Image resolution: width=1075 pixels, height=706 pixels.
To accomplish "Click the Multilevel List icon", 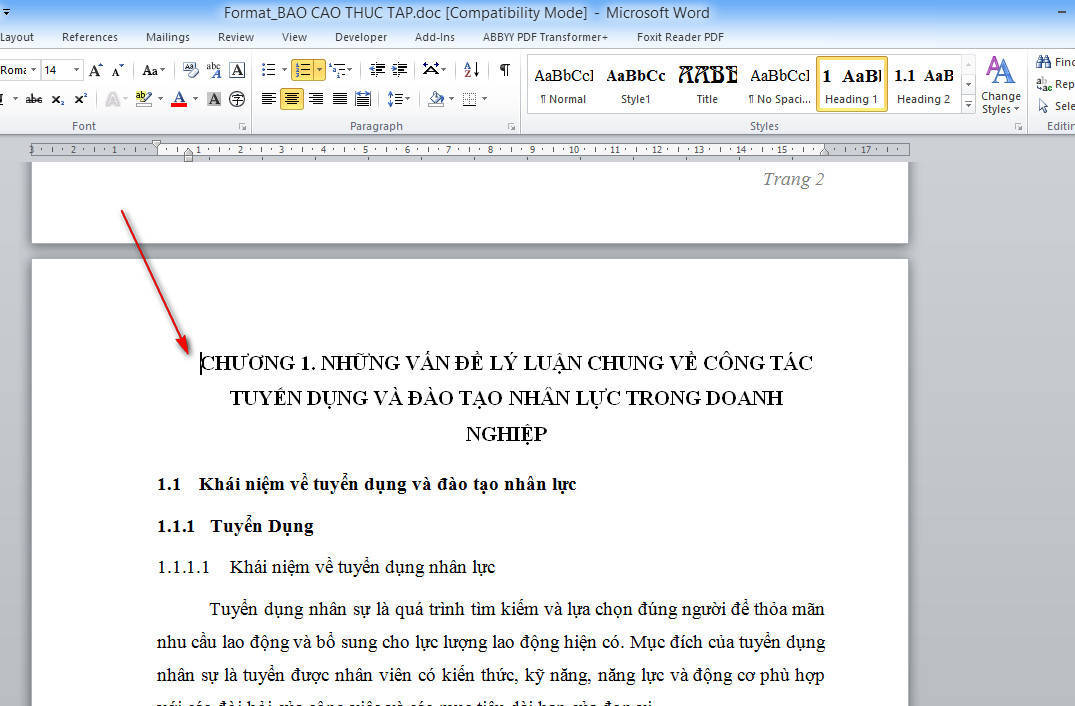I will point(337,70).
